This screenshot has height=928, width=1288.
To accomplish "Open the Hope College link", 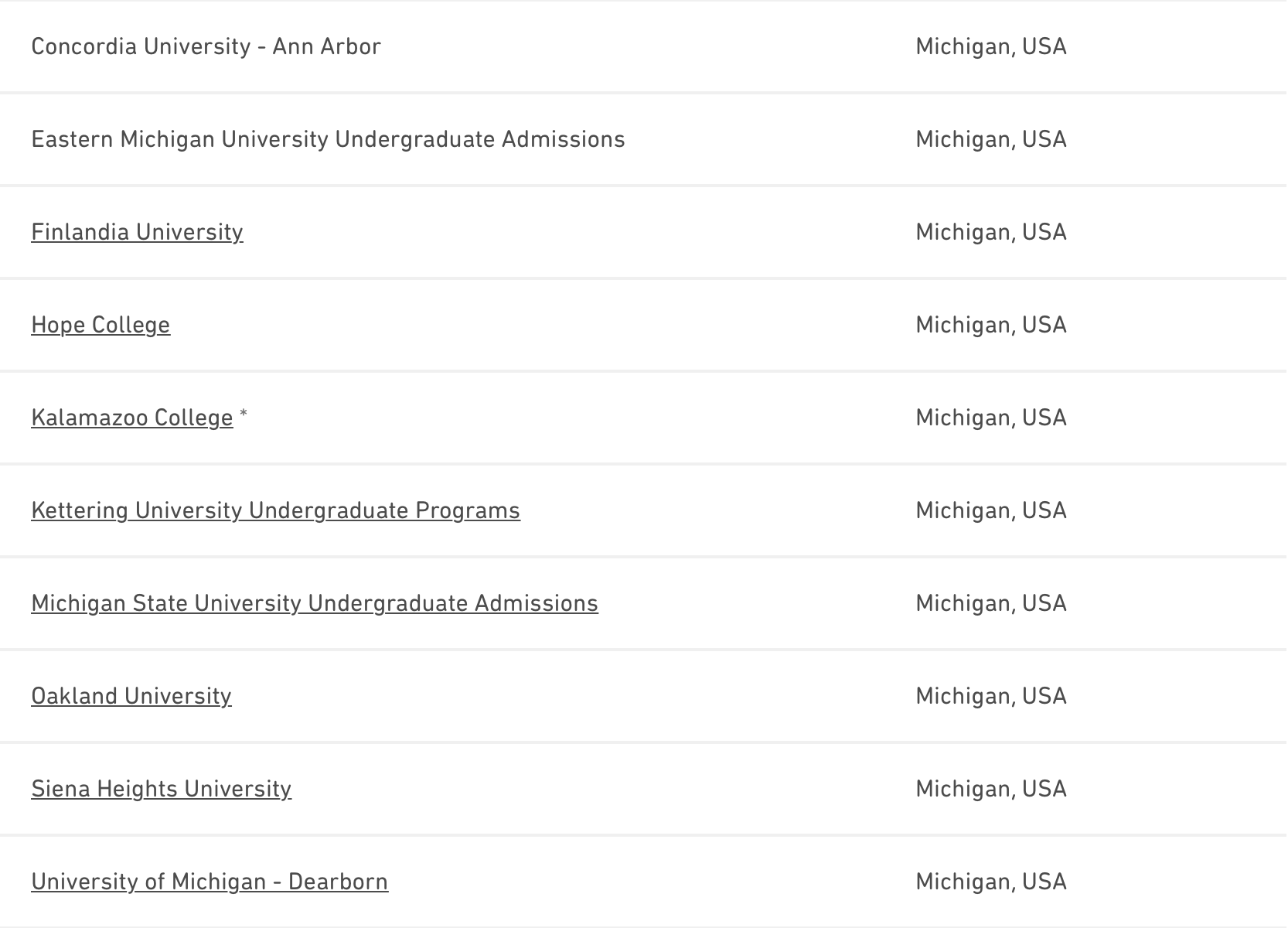I will 101,325.
